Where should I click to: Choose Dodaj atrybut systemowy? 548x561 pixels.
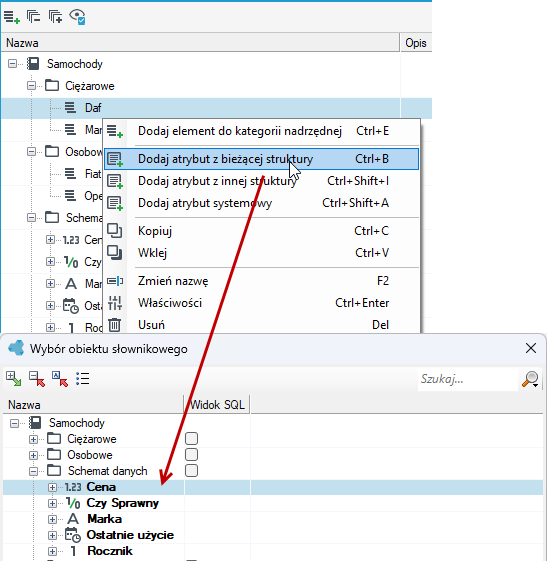pyautogui.click(x=261, y=203)
